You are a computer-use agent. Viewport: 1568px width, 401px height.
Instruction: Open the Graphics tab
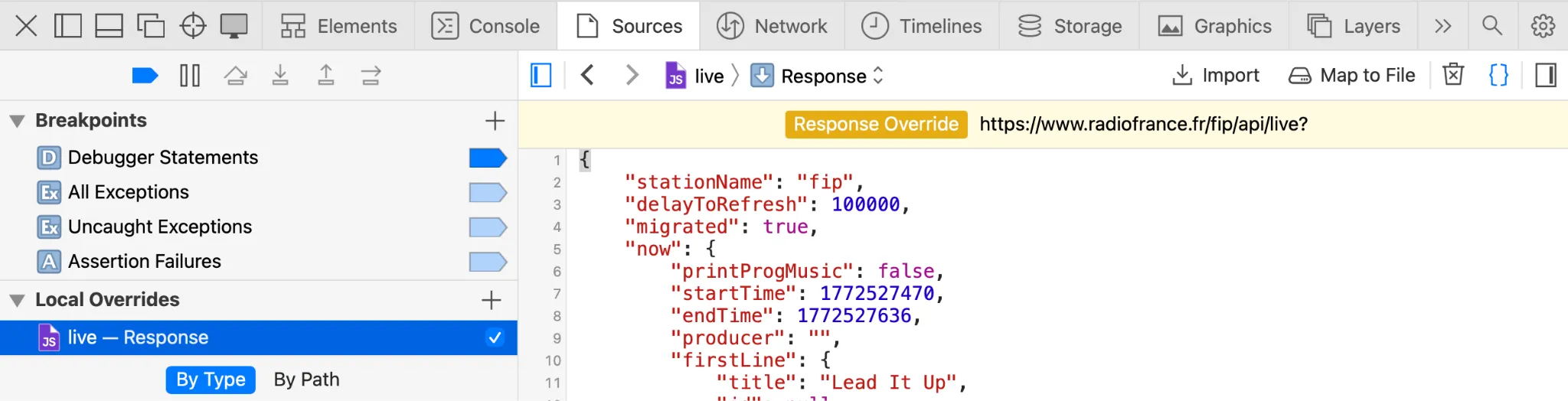point(1214,26)
